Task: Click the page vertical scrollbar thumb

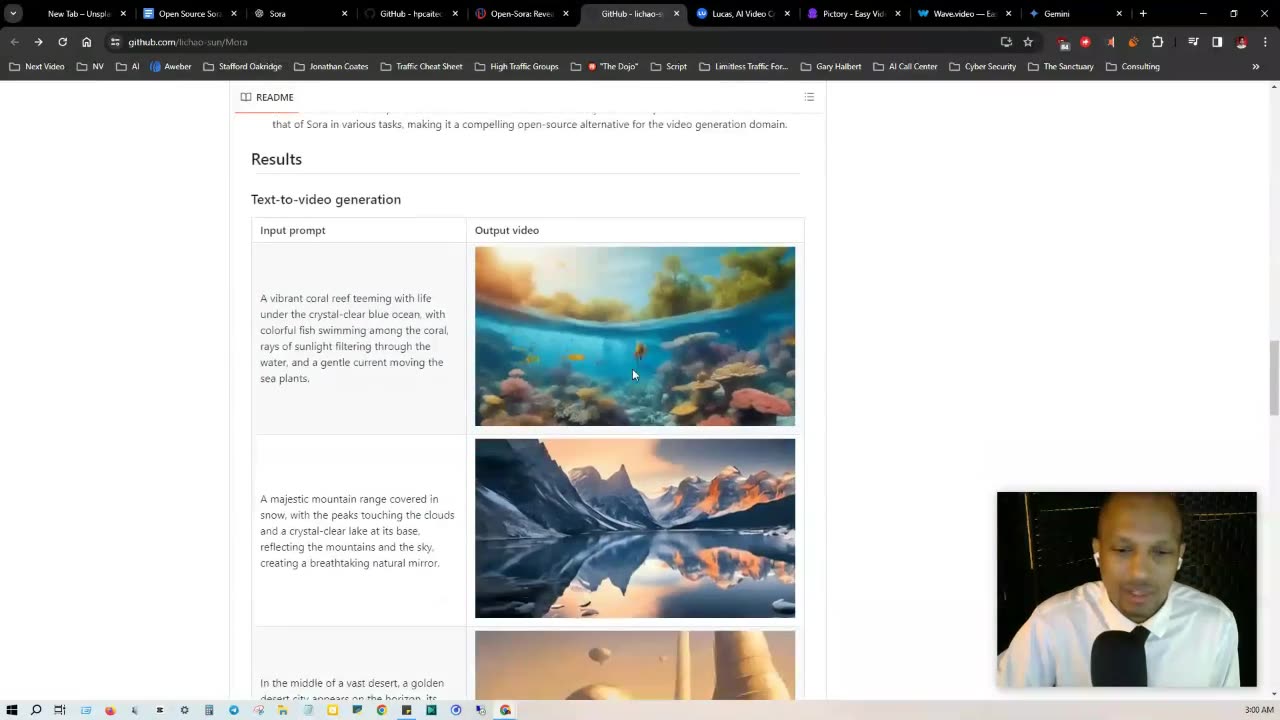Action: (1274, 378)
